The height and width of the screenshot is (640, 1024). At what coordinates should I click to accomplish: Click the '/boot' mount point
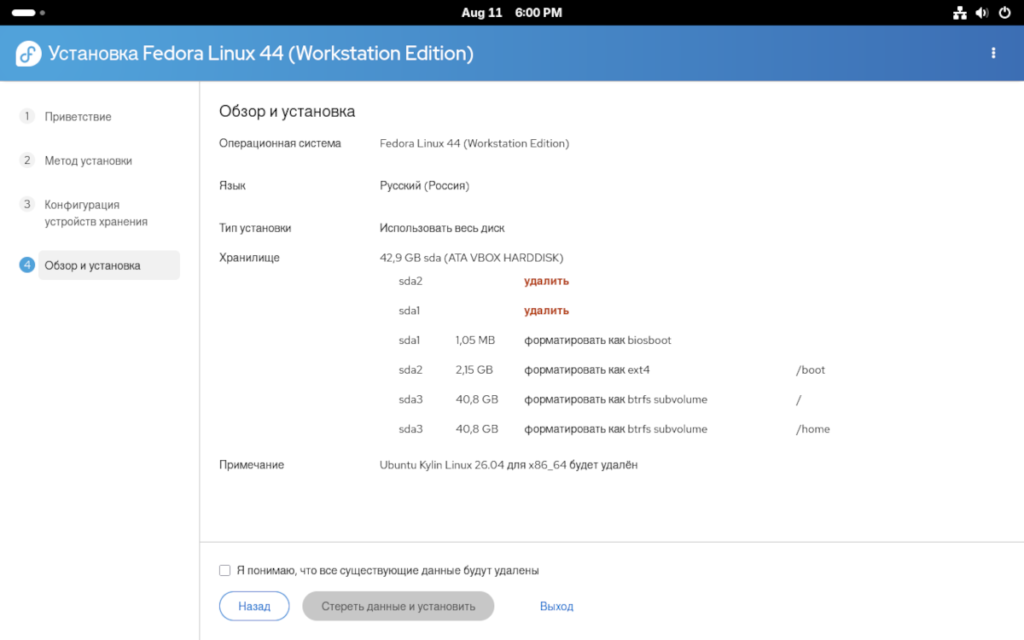[x=810, y=370]
